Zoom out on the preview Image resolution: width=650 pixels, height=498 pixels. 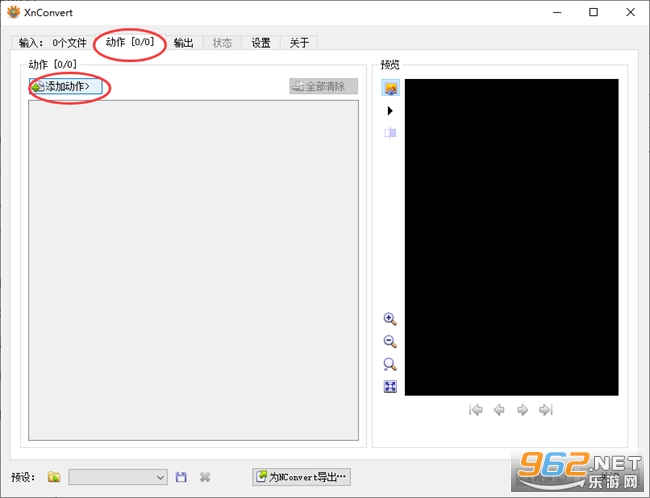(390, 341)
